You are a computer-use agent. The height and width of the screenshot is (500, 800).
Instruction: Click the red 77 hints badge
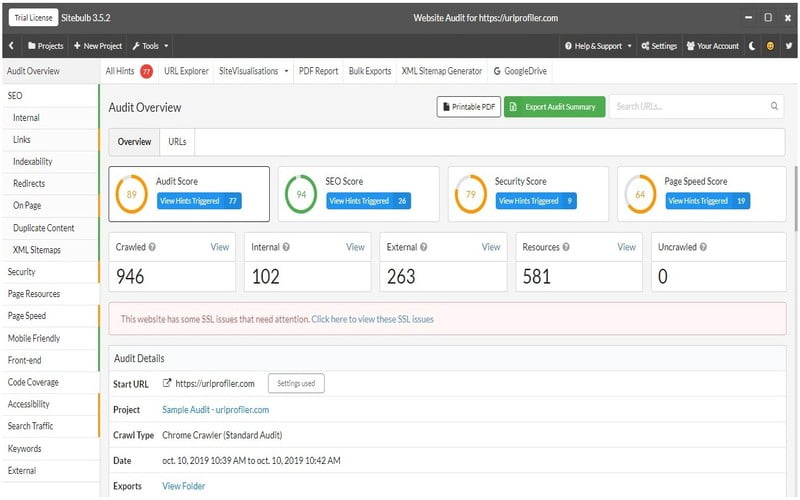146,71
